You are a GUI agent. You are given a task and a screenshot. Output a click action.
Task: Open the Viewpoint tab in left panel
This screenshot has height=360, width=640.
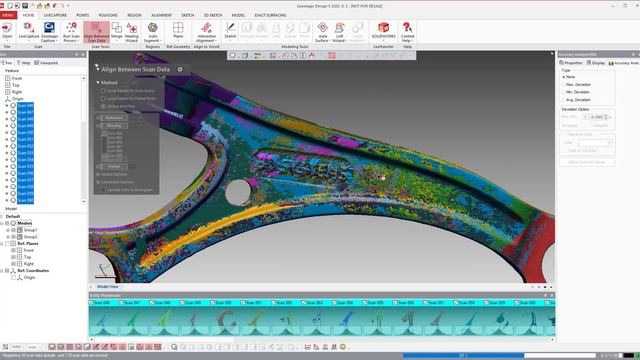[x=46, y=63]
